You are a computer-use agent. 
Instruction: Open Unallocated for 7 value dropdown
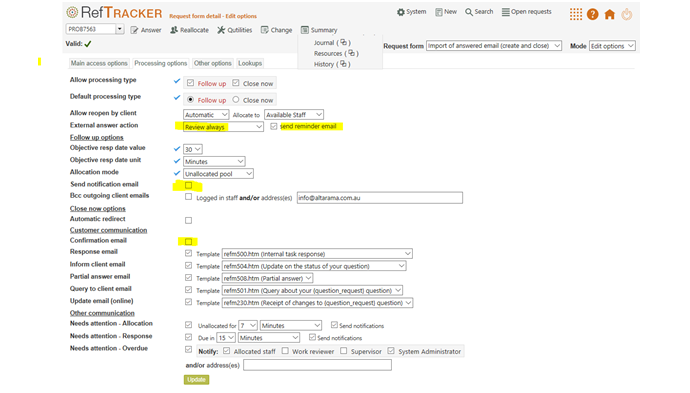(x=248, y=326)
